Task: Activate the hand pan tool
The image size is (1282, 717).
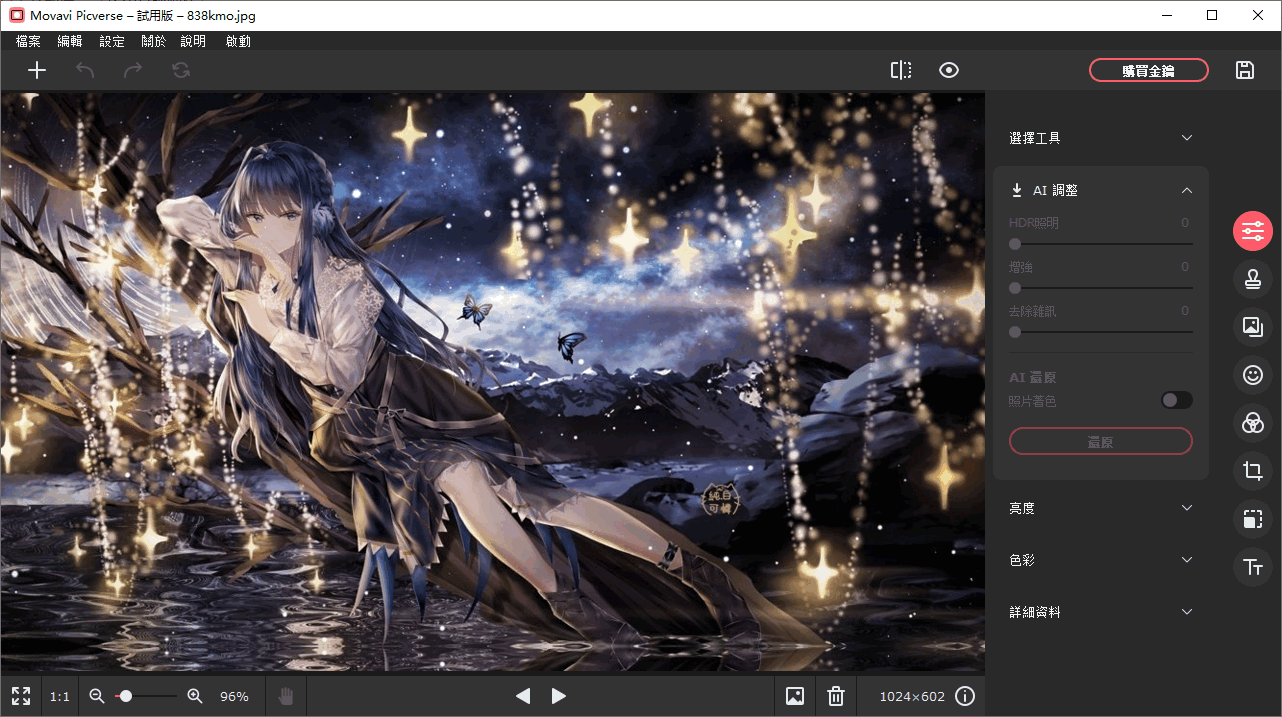Action: point(286,696)
